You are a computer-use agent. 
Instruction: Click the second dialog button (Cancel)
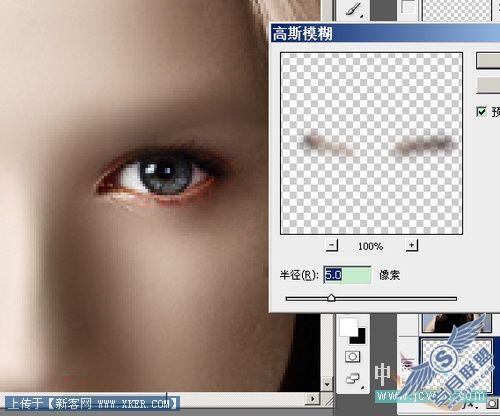(x=488, y=85)
